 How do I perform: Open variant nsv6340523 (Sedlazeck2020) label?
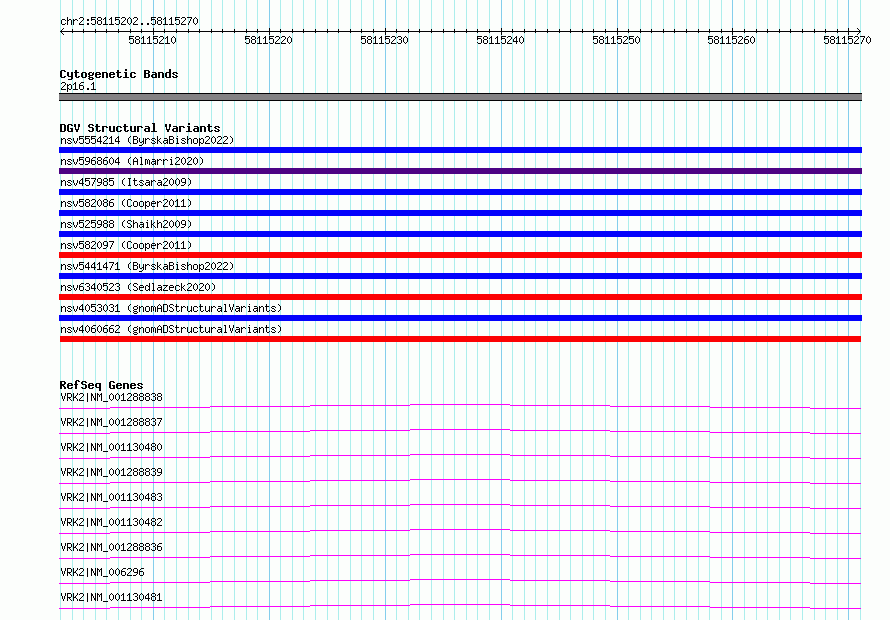click(x=138, y=287)
